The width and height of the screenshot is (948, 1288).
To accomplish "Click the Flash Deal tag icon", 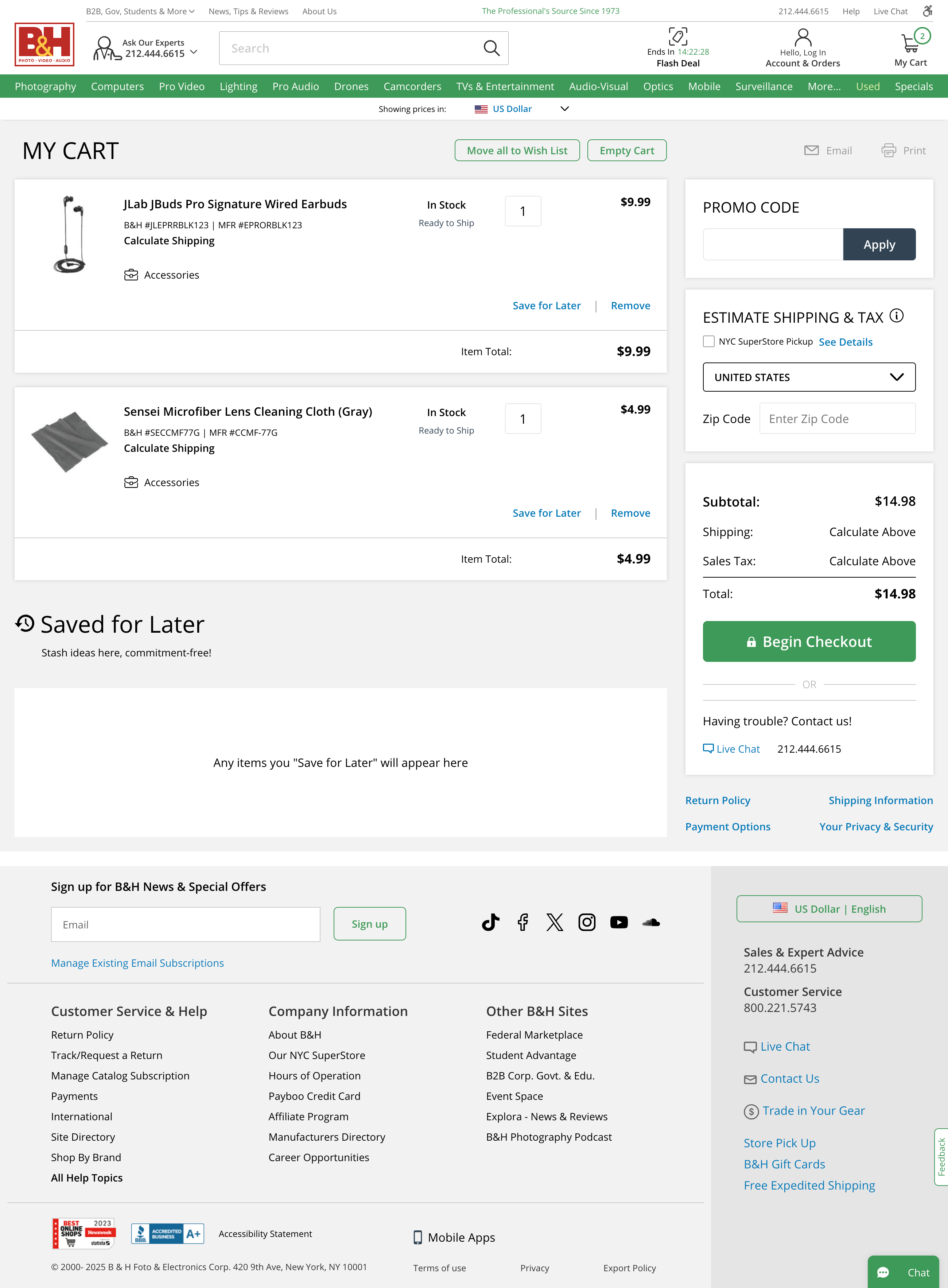I will (x=678, y=37).
